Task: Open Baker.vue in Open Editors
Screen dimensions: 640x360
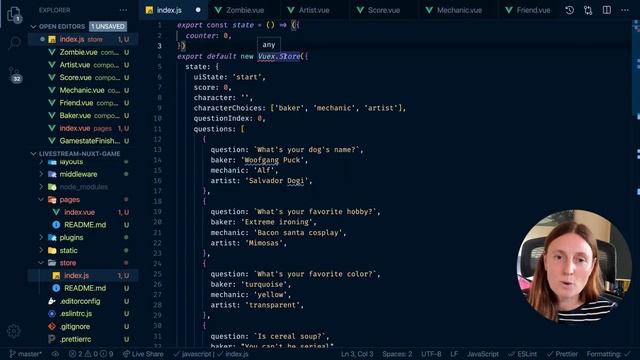Action: point(83,116)
